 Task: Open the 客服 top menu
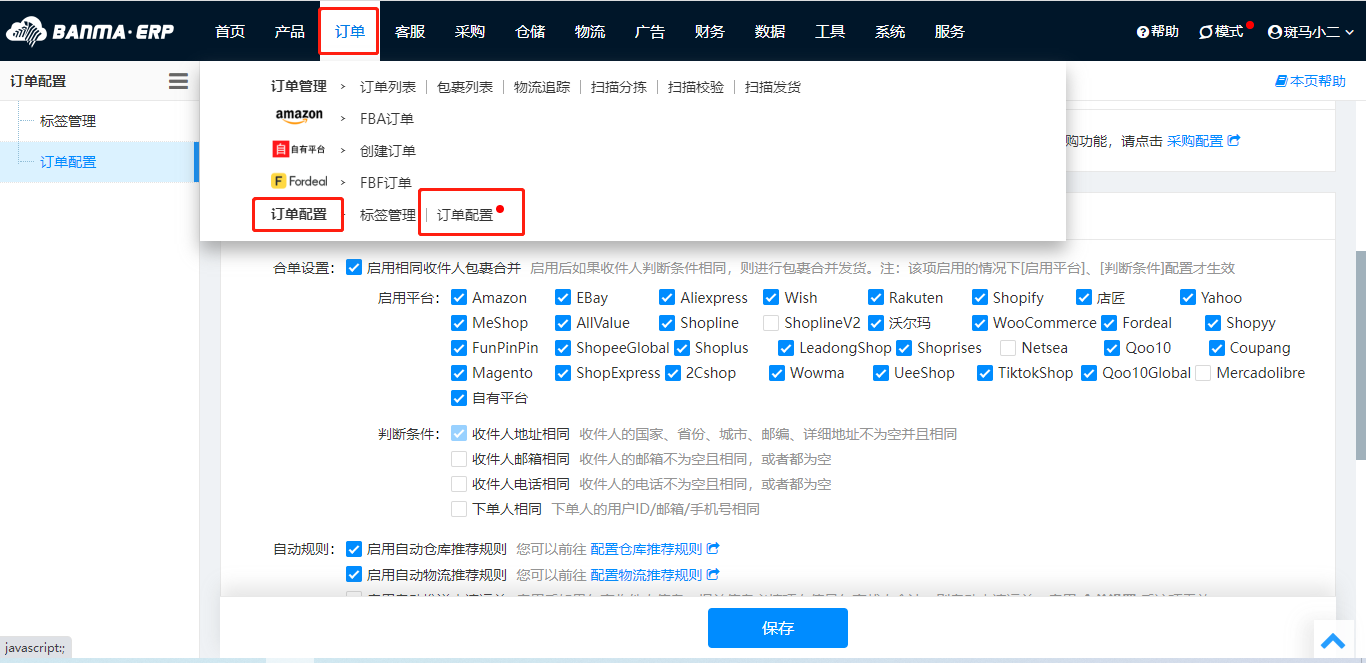[x=410, y=31]
